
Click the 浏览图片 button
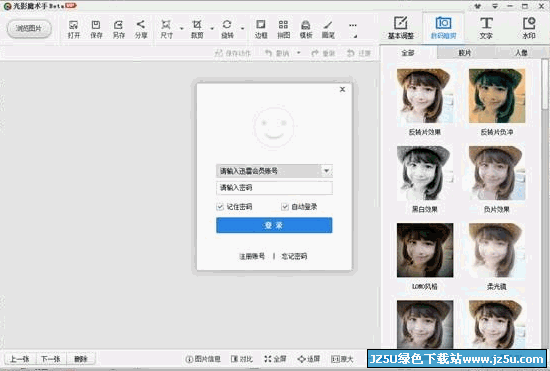(29, 28)
